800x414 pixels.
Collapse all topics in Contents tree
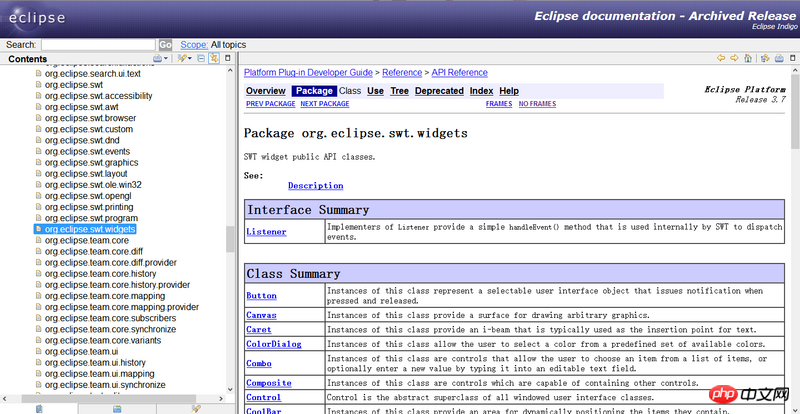coord(201,59)
